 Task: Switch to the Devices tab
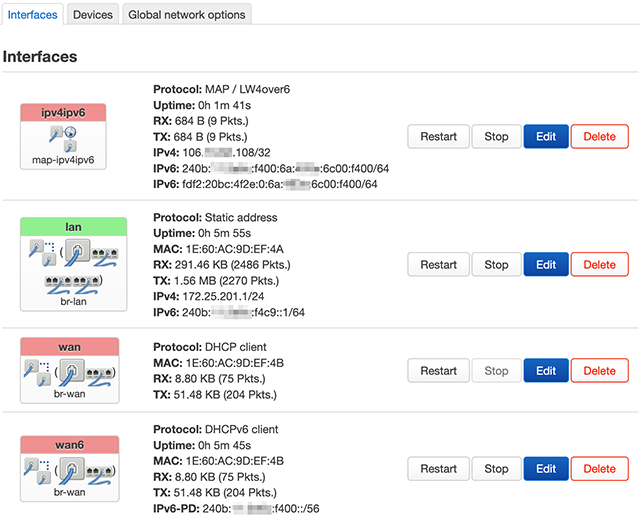pyautogui.click(x=93, y=15)
